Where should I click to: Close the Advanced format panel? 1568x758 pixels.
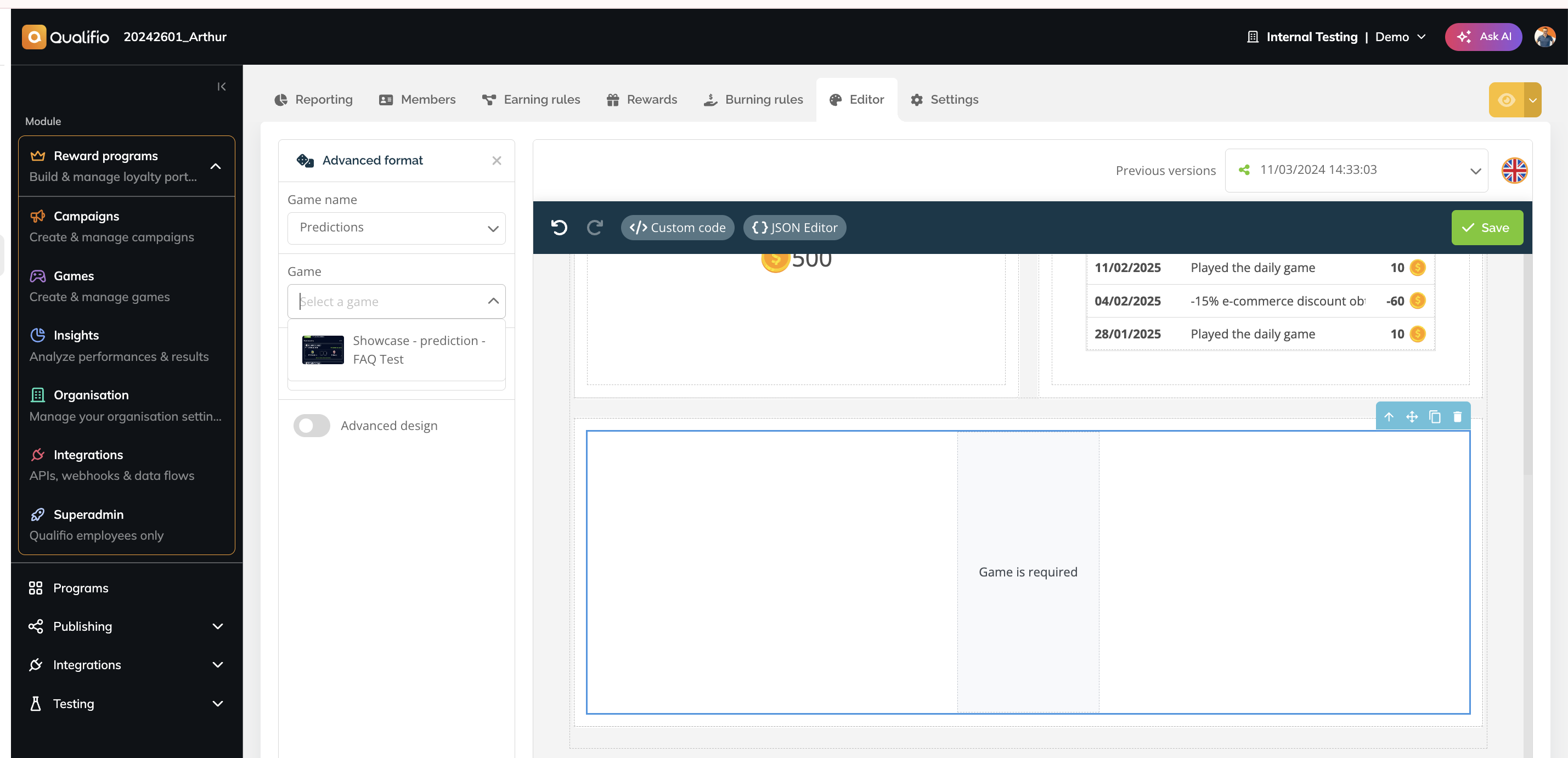pos(497,161)
